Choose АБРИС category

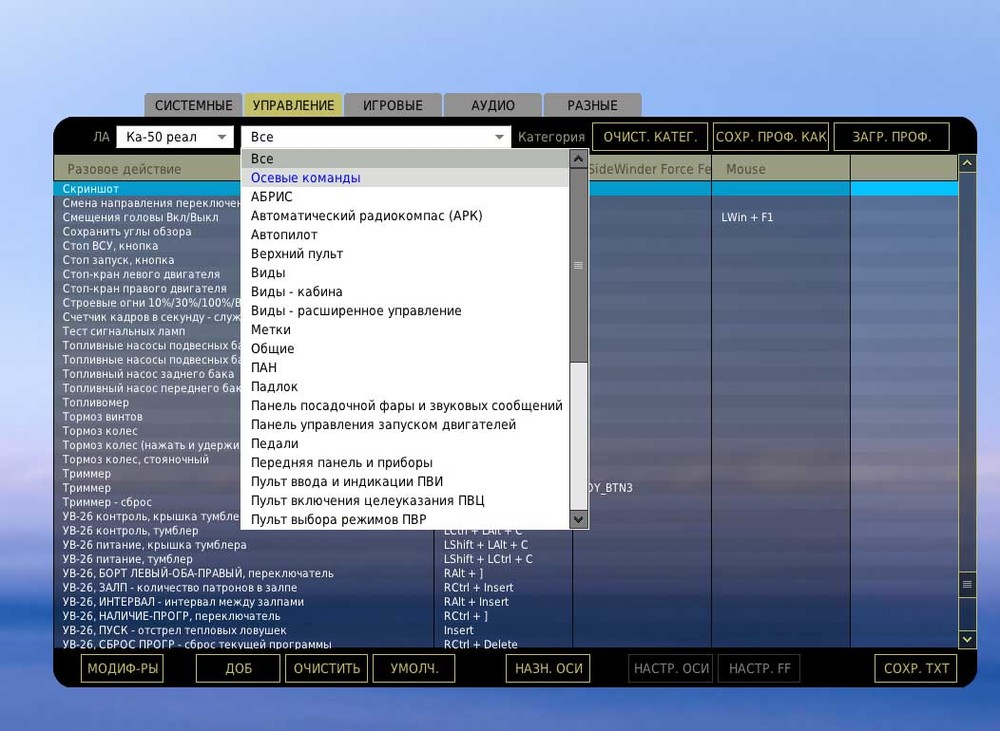click(x=405, y=197)
